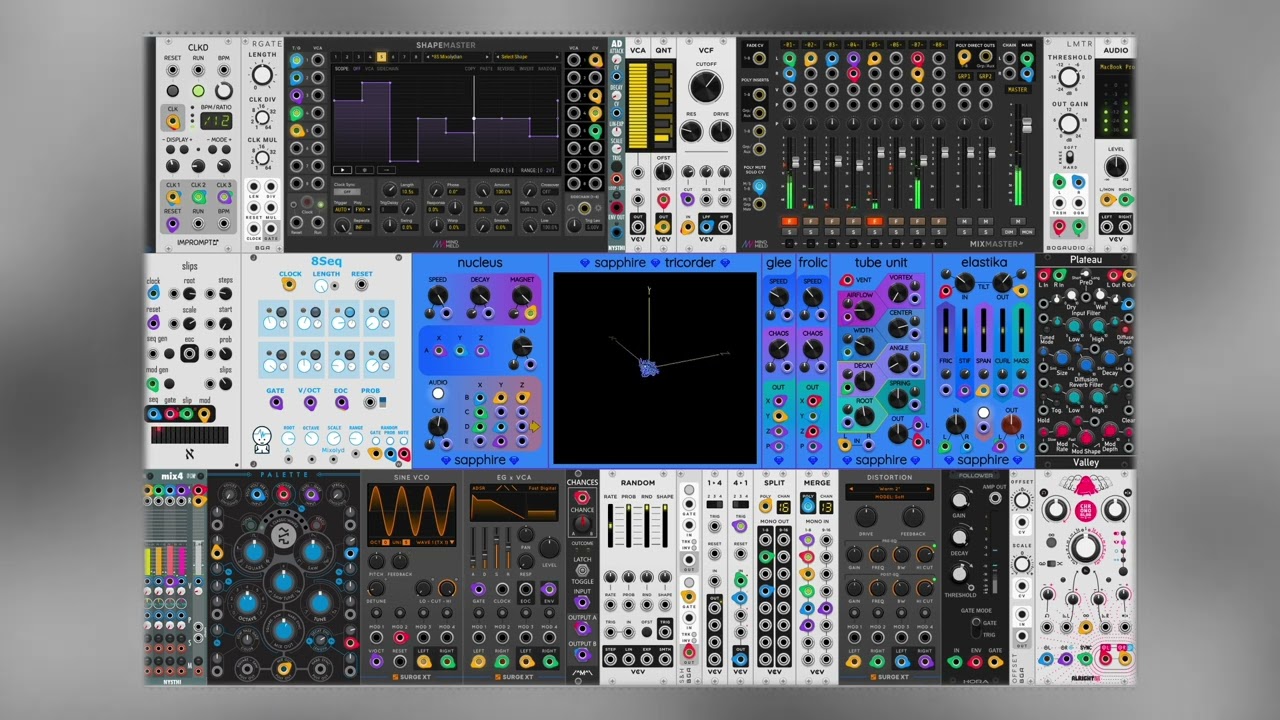Click the VCF CUTOFF knob
Image resolution: width=1280 pixels, height=720 pixels.
[706, 85]
